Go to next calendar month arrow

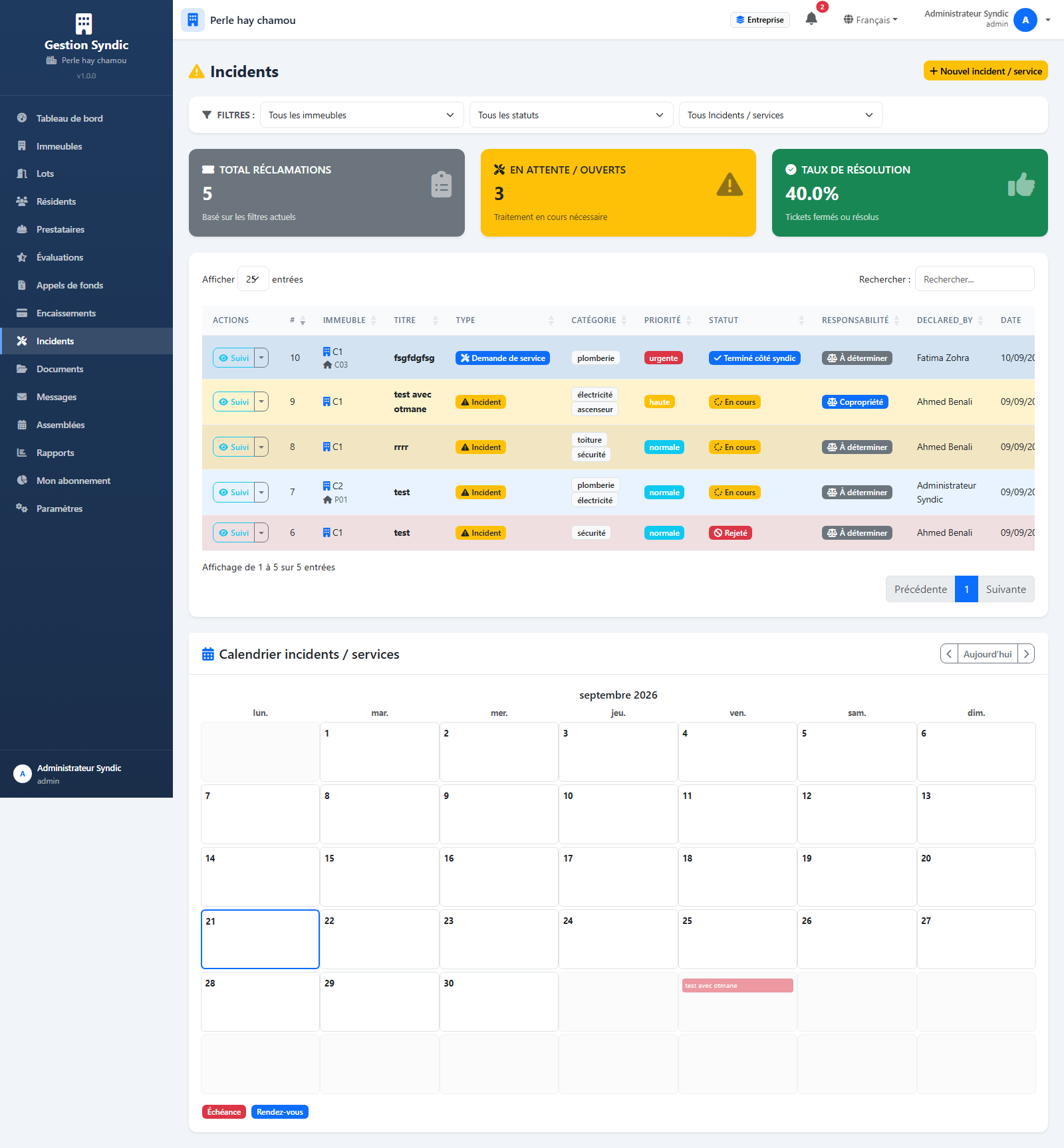1026,654
